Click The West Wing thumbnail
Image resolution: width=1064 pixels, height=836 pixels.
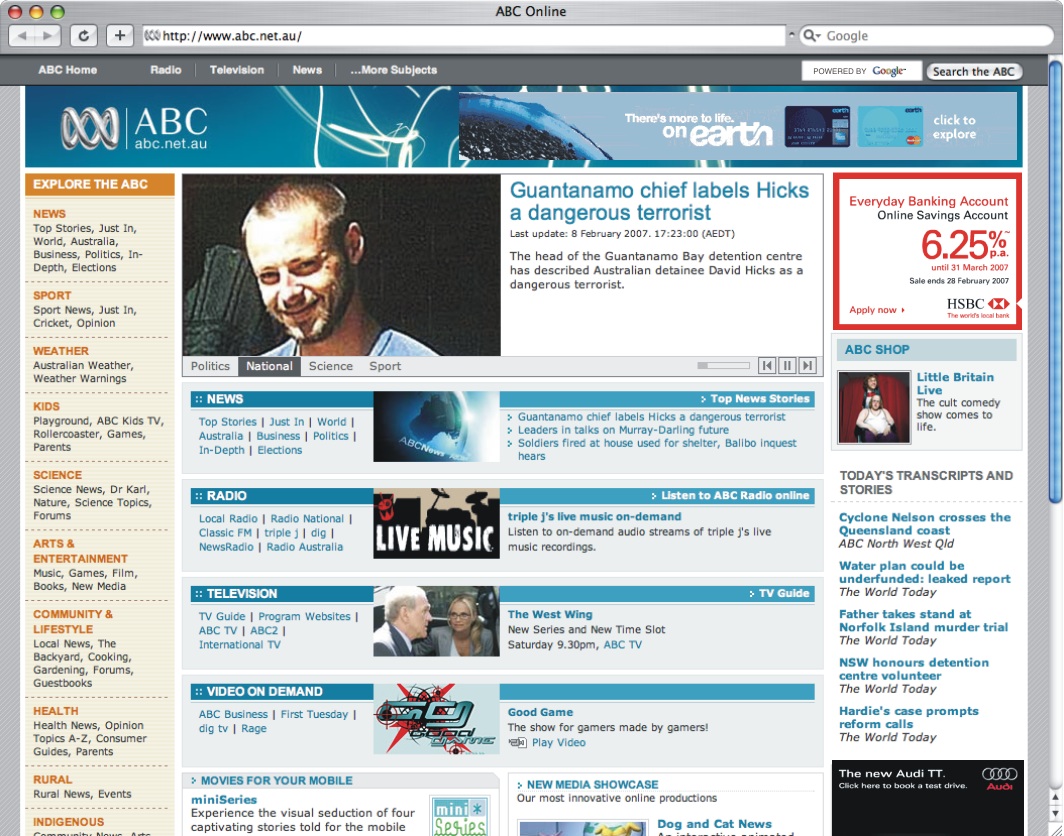(x=436, y=621)
